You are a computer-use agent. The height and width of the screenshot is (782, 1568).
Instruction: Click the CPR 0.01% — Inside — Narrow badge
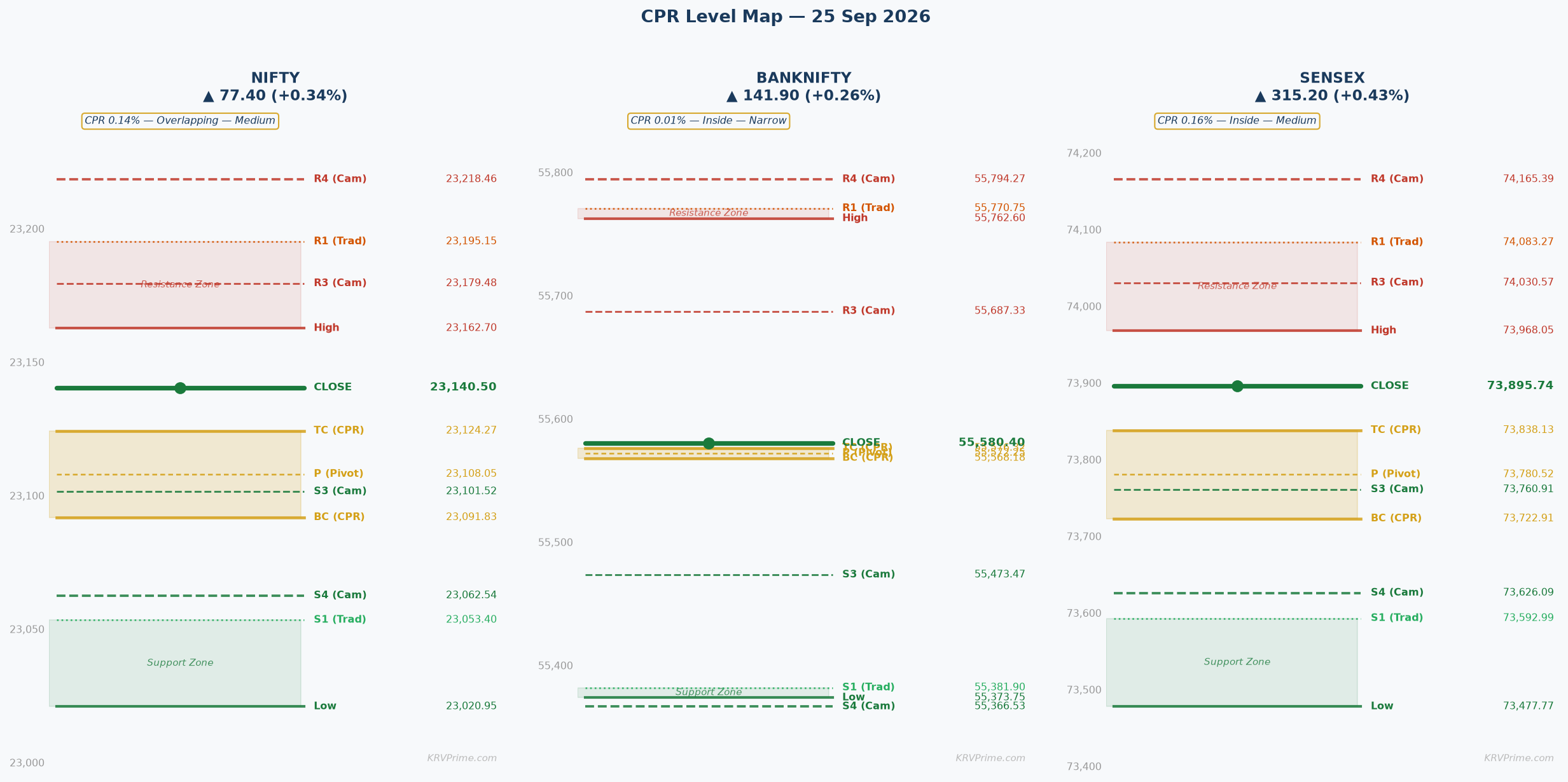click(x=709, y=121)
